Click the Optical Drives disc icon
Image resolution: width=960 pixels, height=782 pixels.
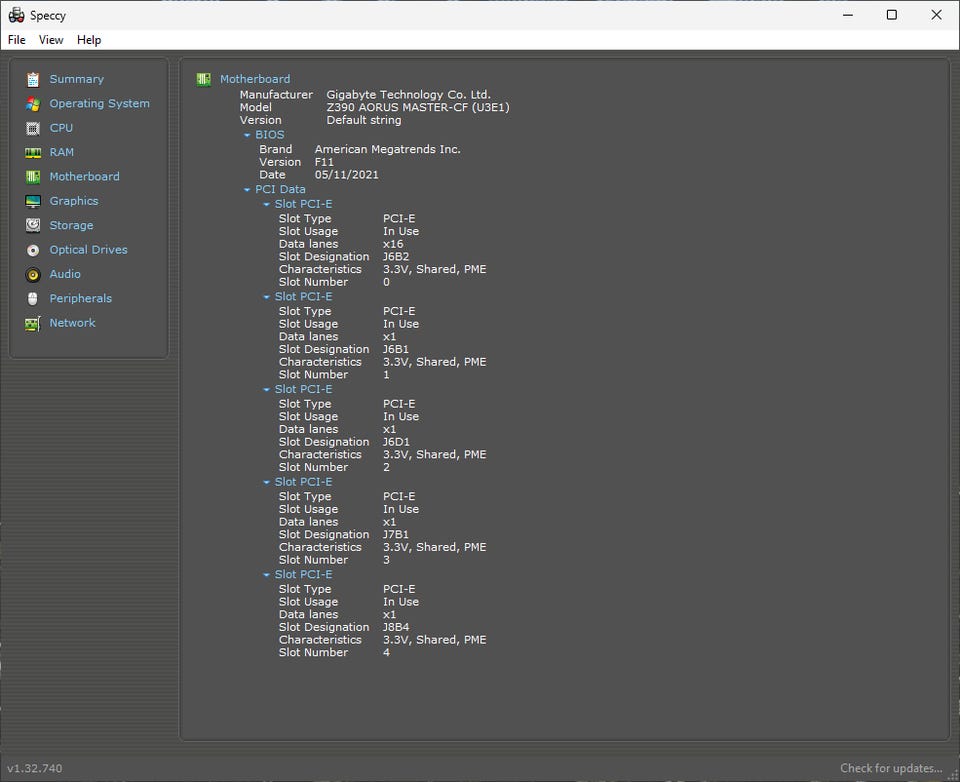[x=33, y=250]
